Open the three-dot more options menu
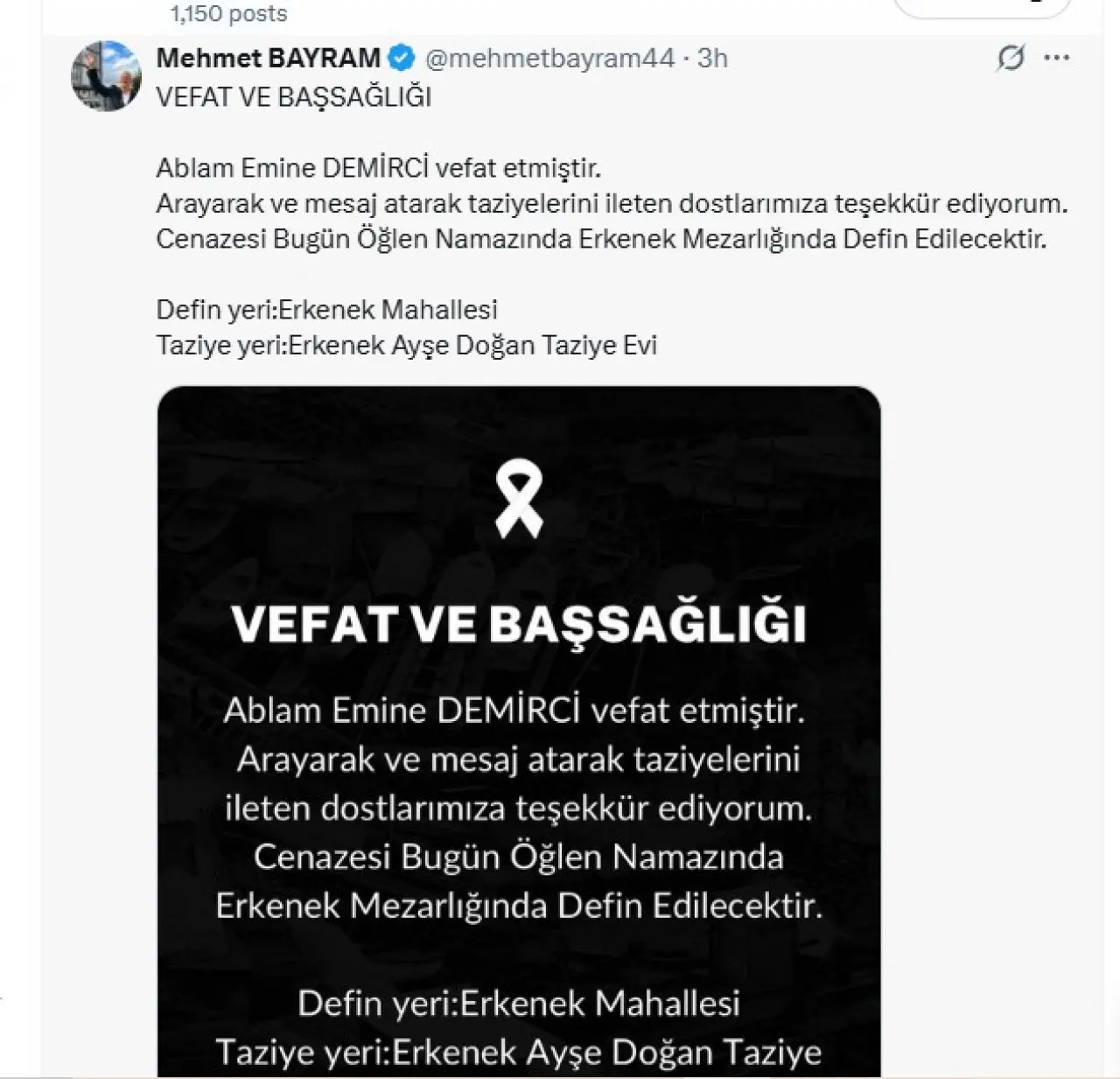This screenshot has width=1120, height=1079. click(x=1057, y=59)
